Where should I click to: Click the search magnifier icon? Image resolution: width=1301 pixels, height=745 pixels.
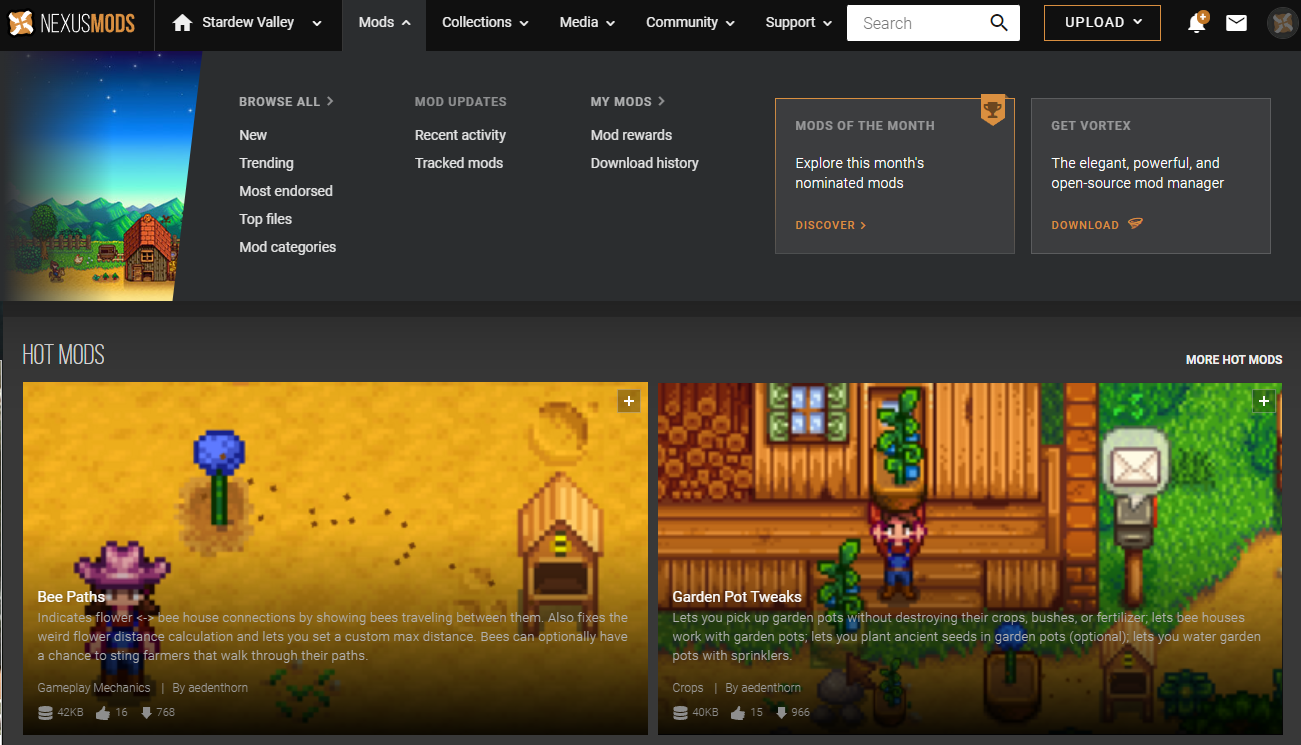999,23
